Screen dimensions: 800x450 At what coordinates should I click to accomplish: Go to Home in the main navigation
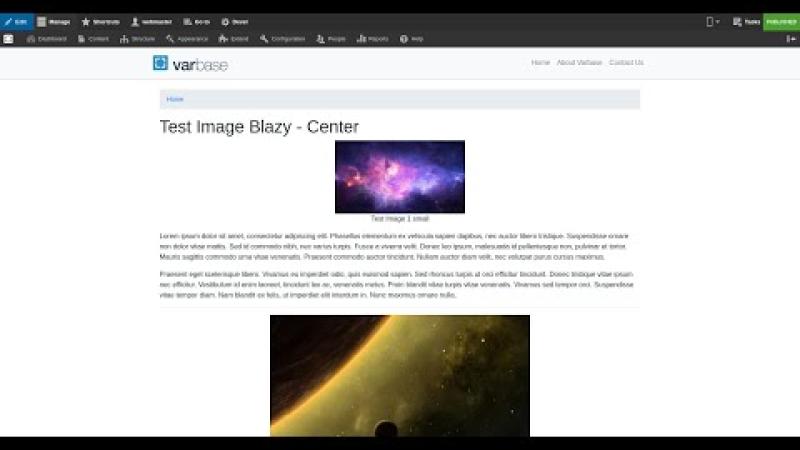click(540, 62)
